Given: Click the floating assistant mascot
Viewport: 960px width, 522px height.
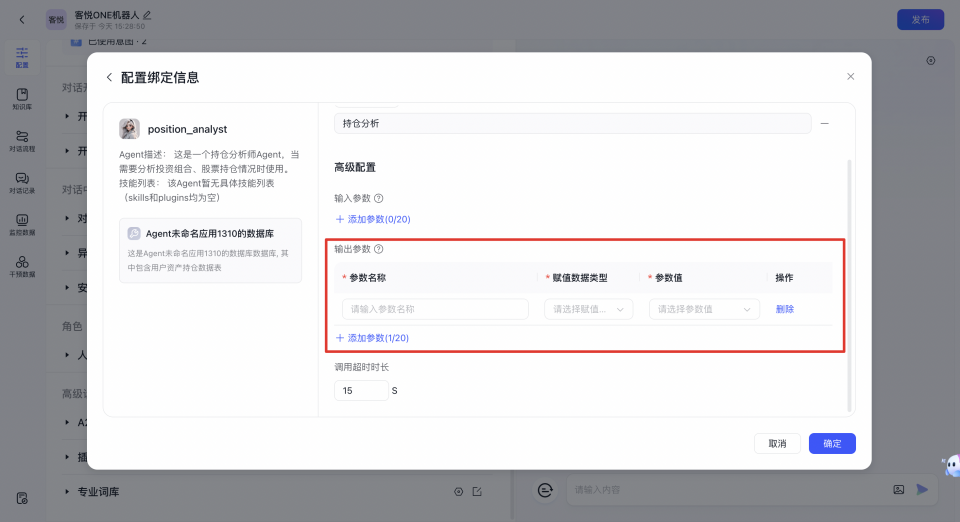Looking at the screenshot, I should [951, 466].
